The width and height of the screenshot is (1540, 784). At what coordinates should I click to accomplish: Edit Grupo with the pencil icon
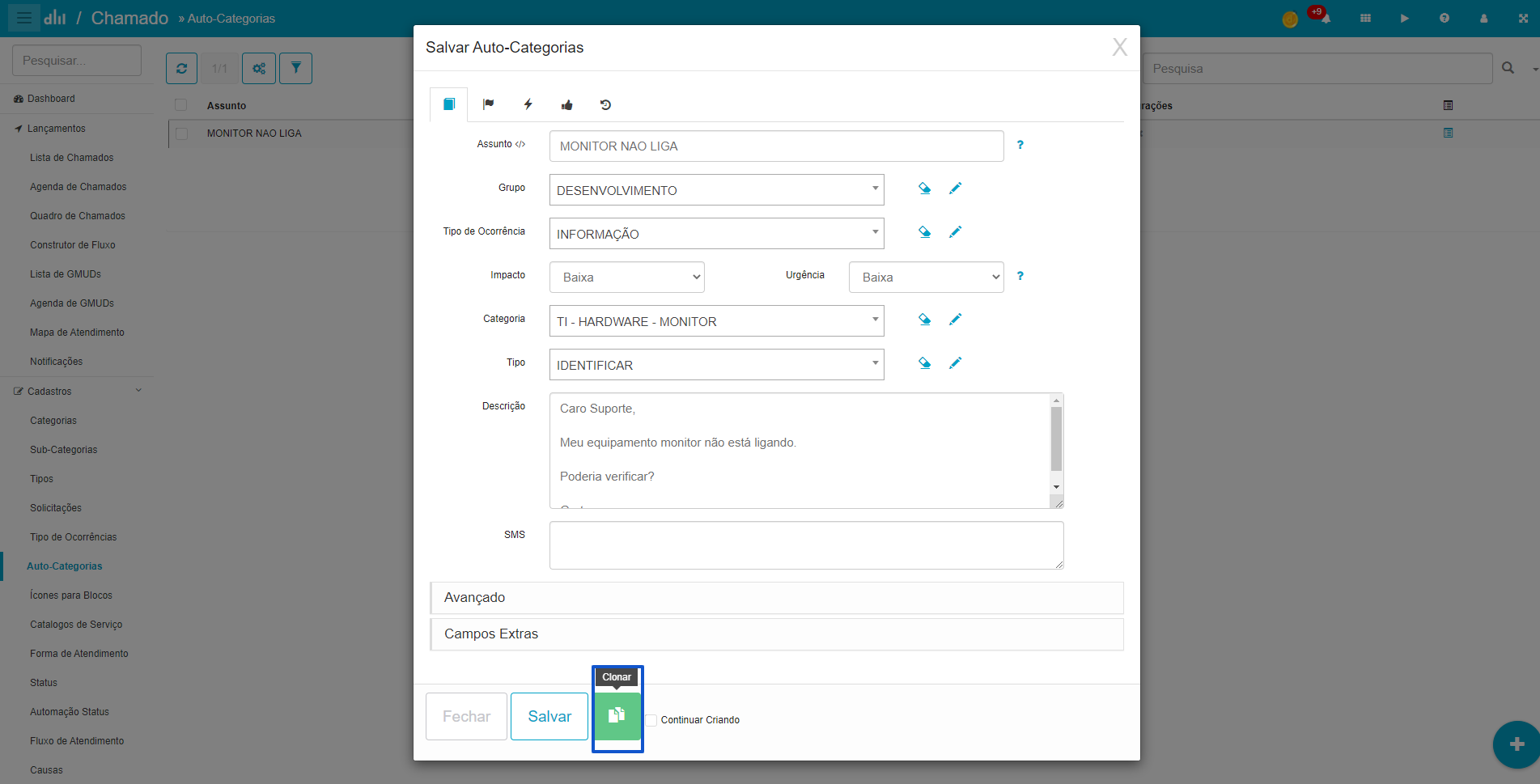[x=955, y=189]
